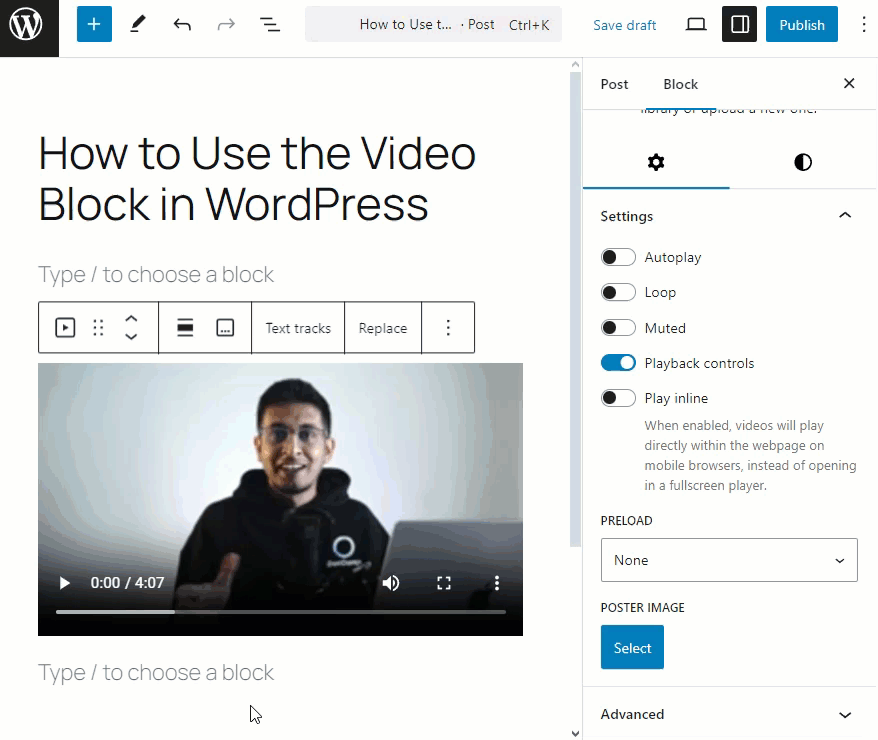Image resolution: width=878 pixels, height=740 pixels.
Task: Mute the video player volume
Action: coord(391,583)
